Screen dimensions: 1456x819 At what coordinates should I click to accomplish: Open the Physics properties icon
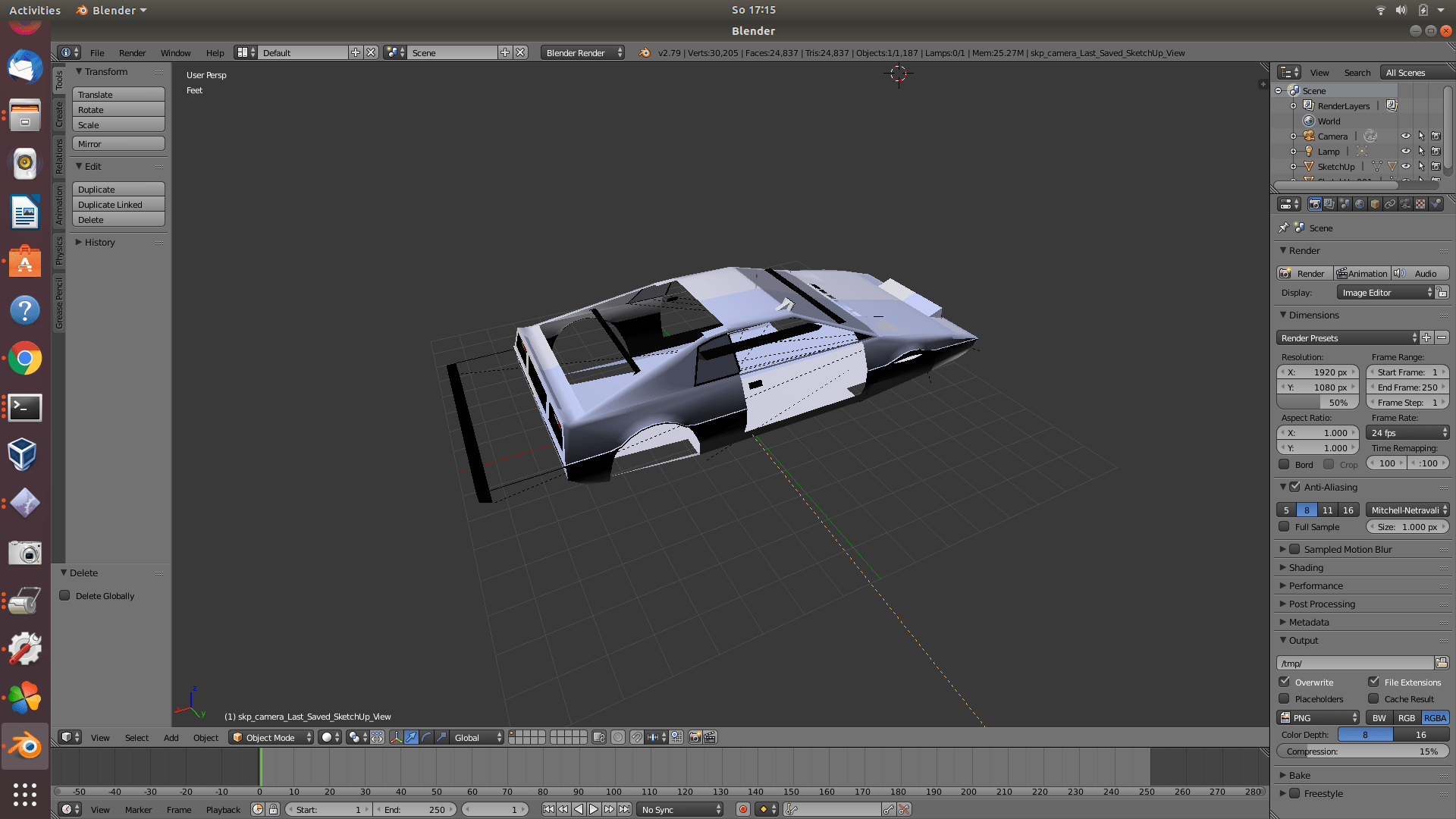1435,205
